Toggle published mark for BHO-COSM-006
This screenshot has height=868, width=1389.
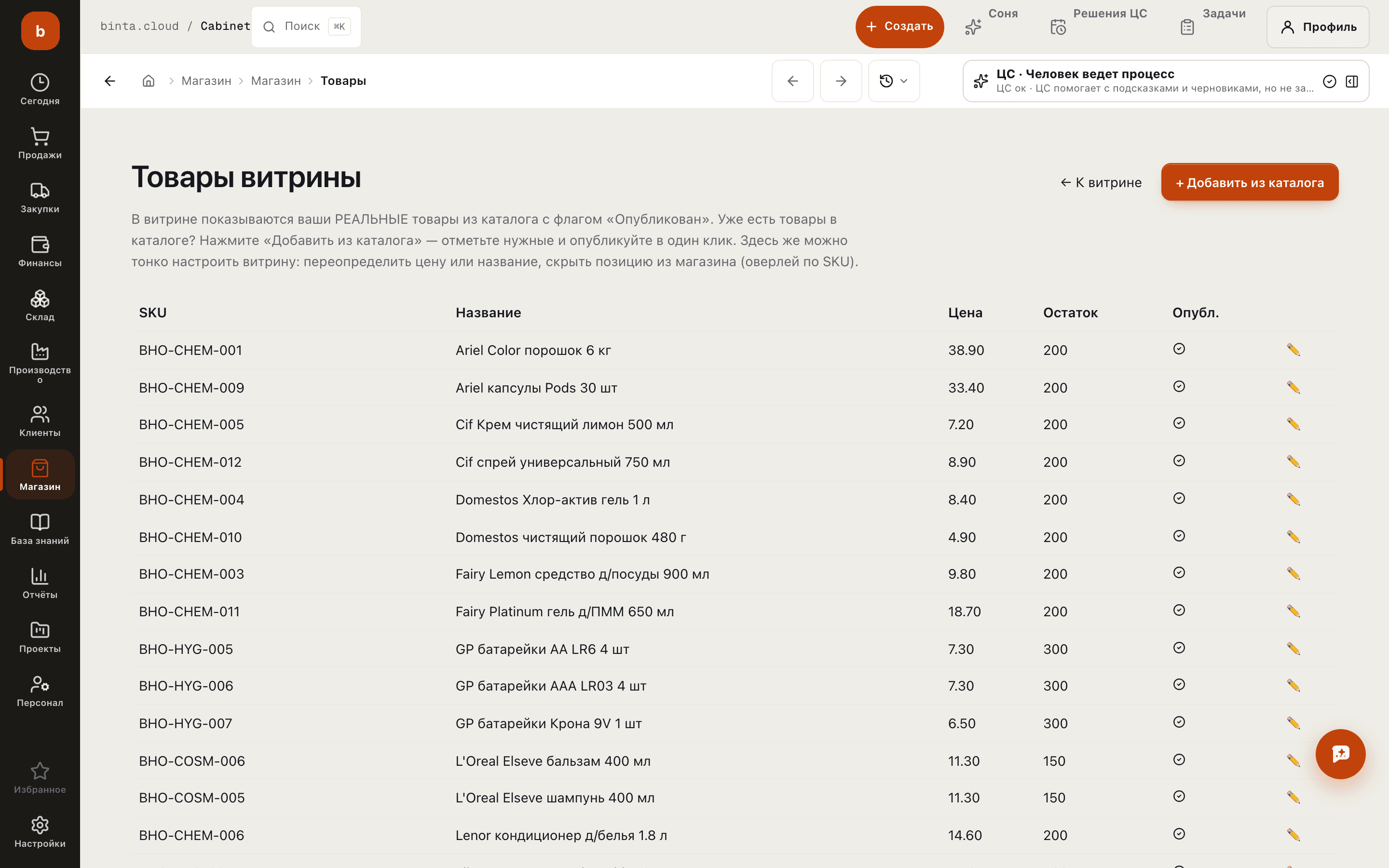[x=1179, y=760]
